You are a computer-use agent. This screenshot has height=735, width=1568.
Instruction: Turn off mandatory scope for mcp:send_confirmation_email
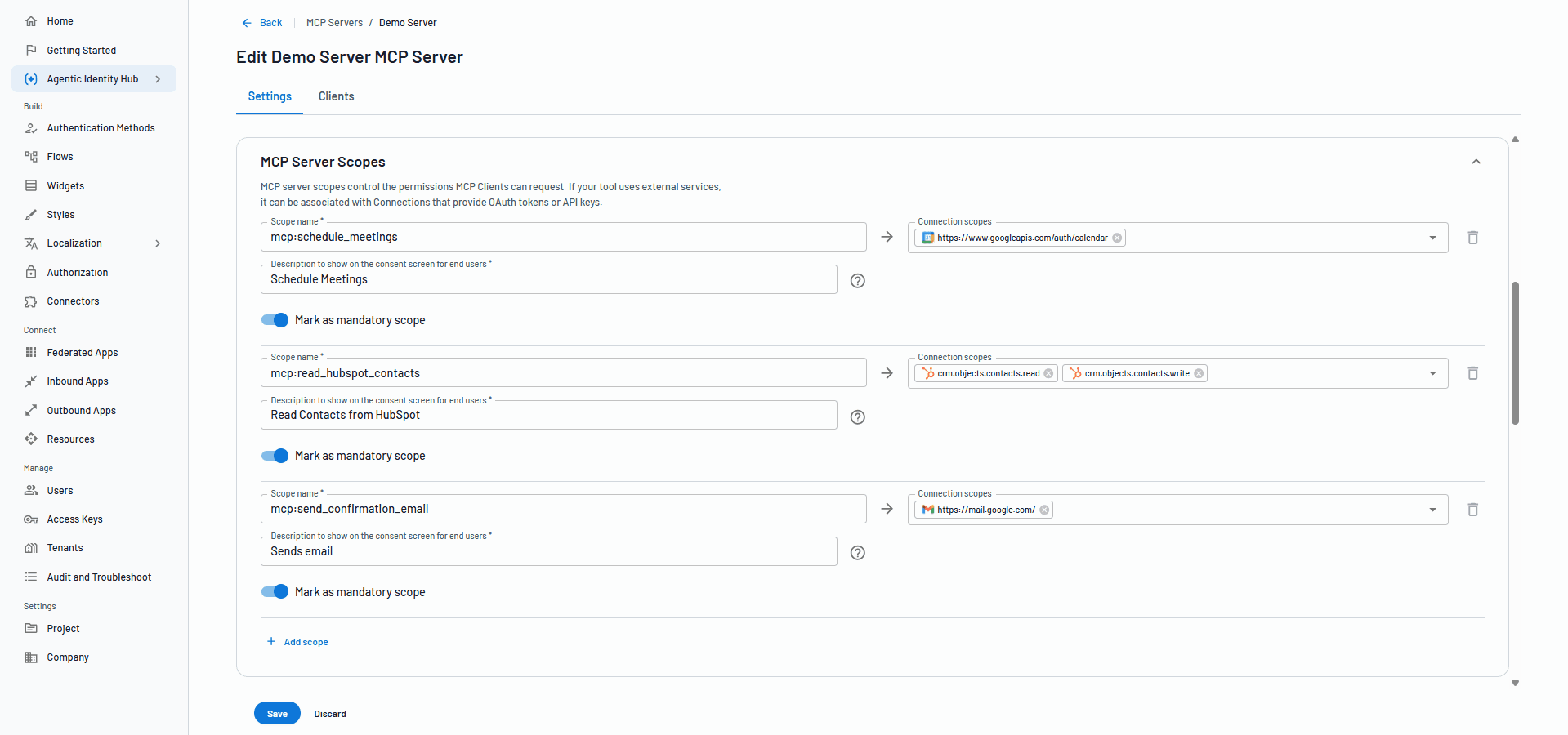(275, 591)
